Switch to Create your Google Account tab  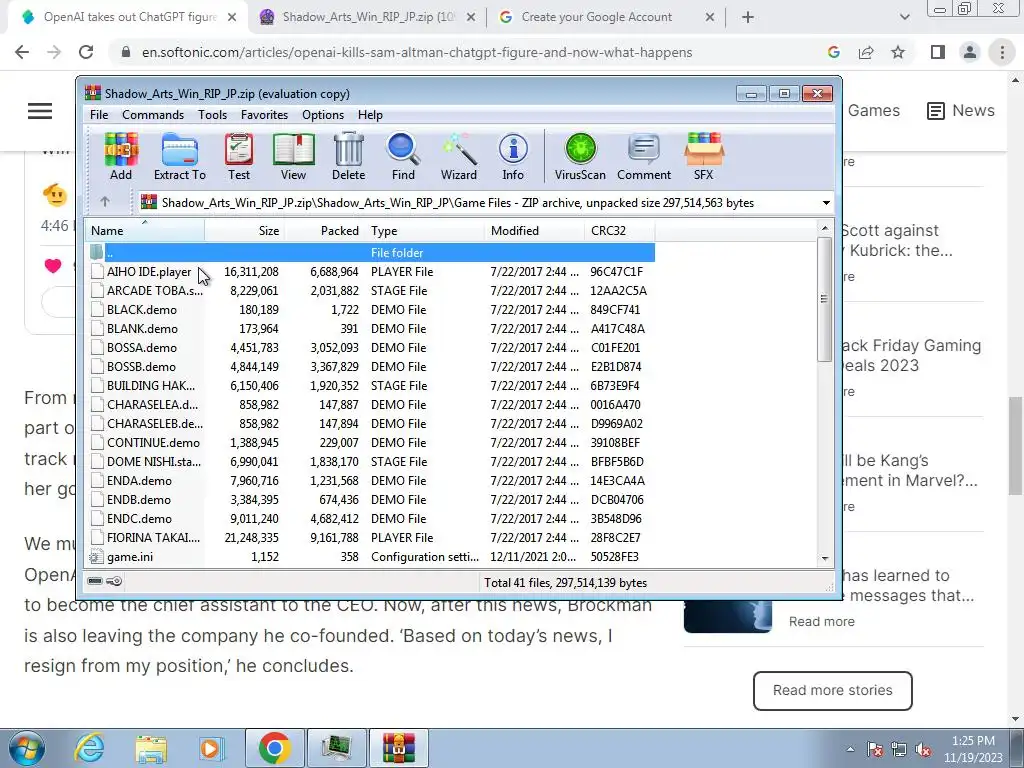click(607, 17)
